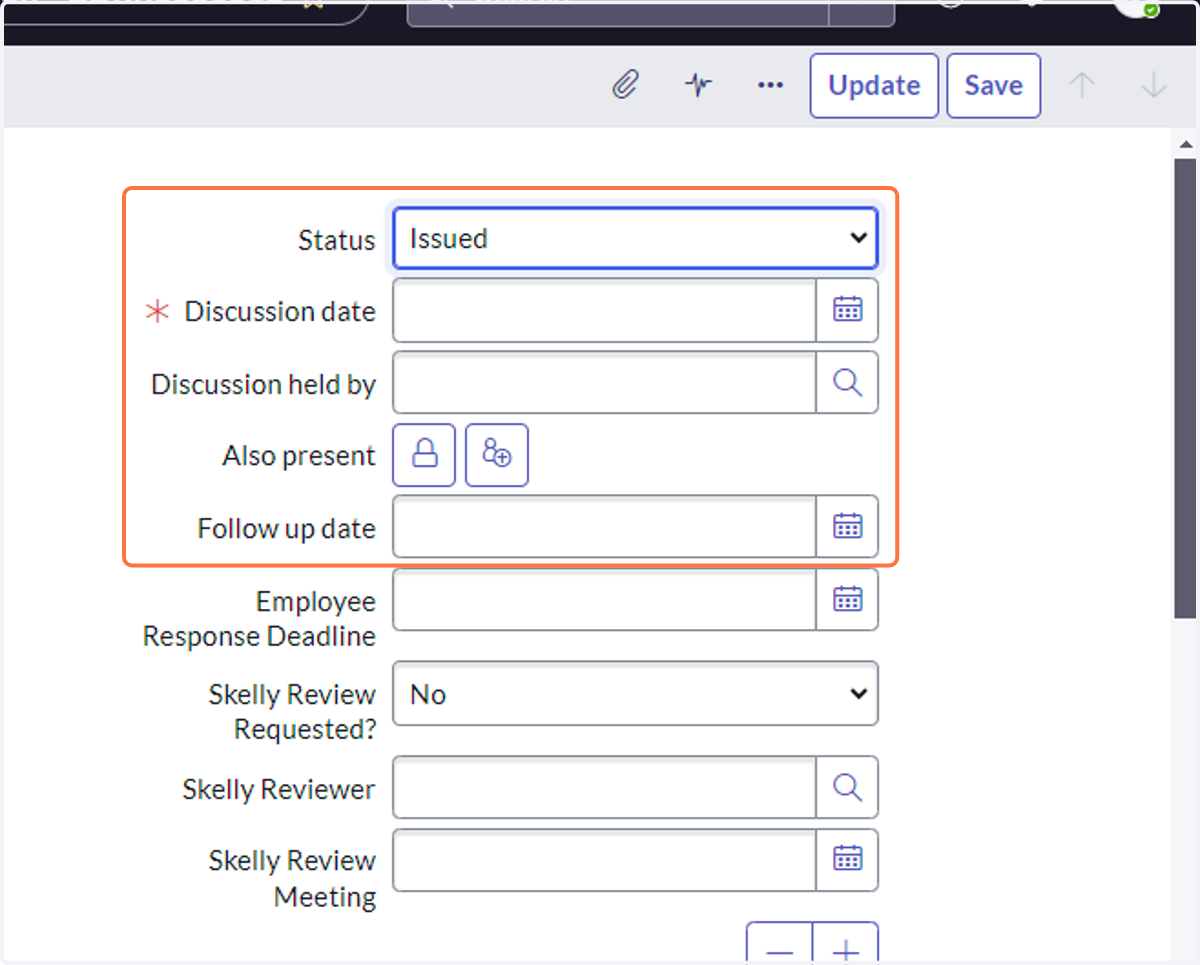Click the Update button
Viewport: 1200px width, 965px height.
coord(874,86)
